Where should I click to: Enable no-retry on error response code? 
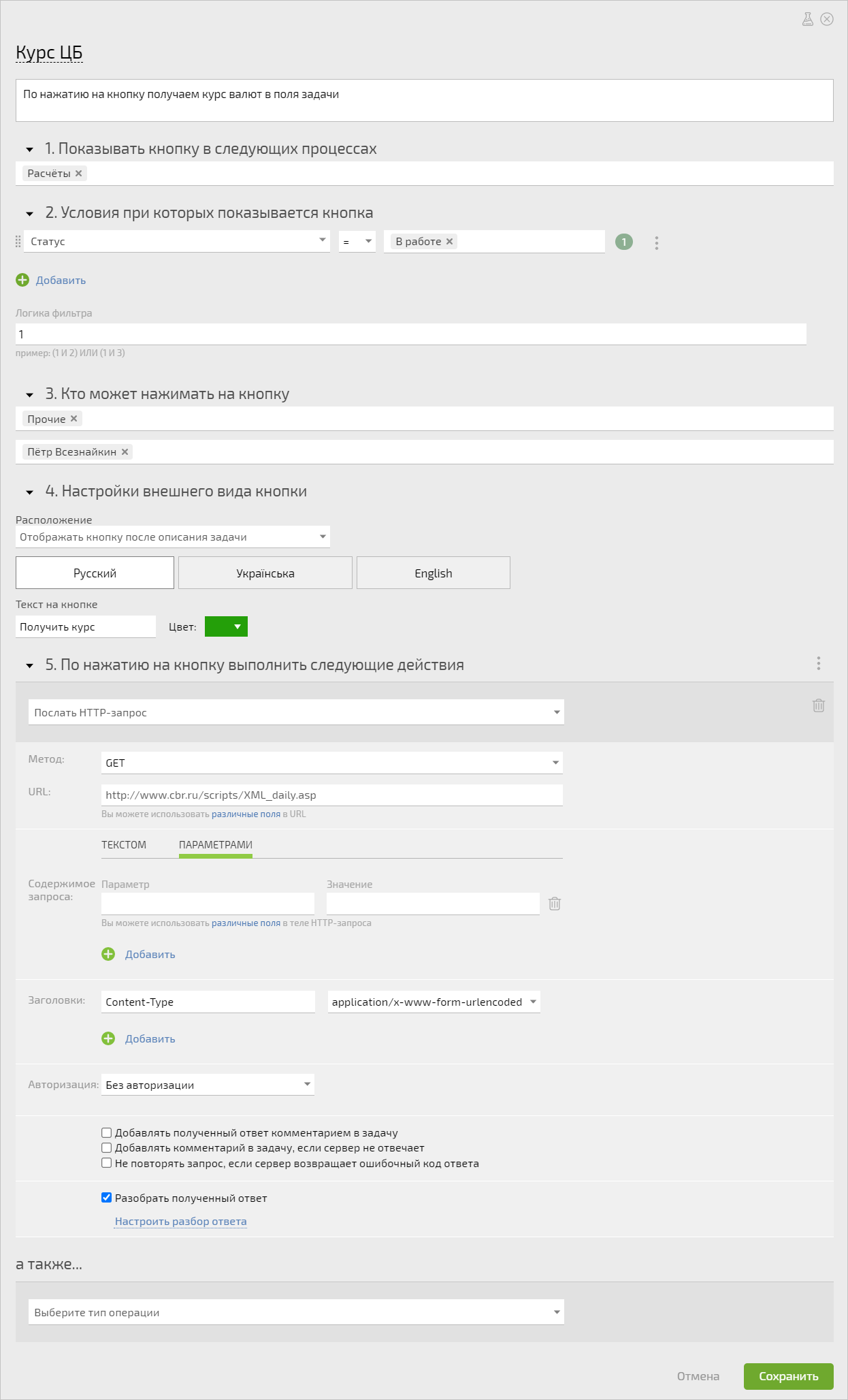106,1162
